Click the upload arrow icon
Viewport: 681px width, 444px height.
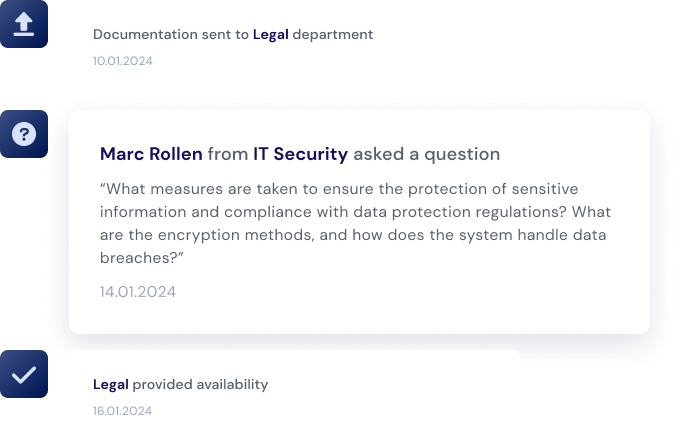pos(24,24)
